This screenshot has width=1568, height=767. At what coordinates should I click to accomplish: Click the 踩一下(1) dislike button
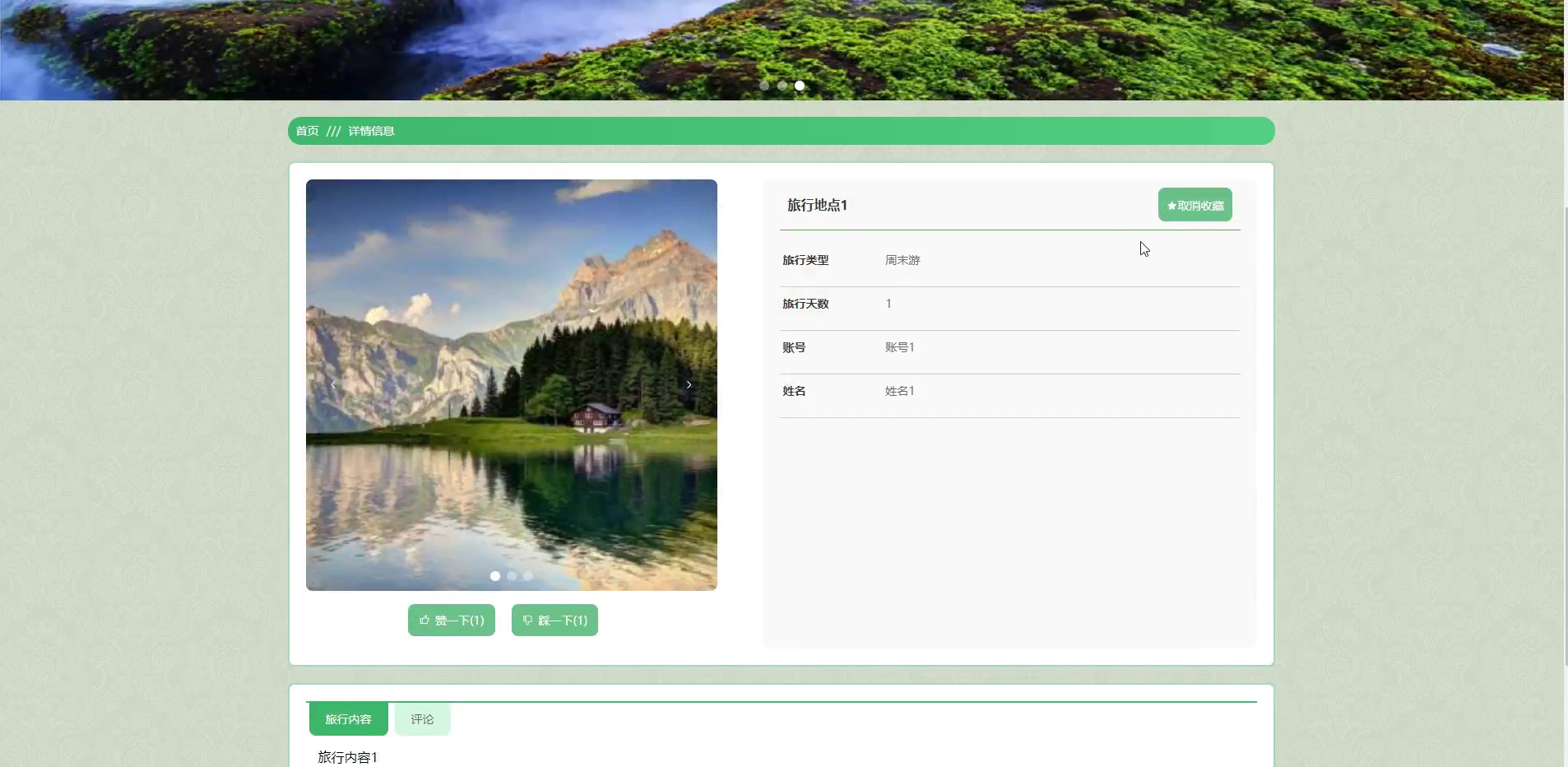pyautogui.click(x=554, y=620)
